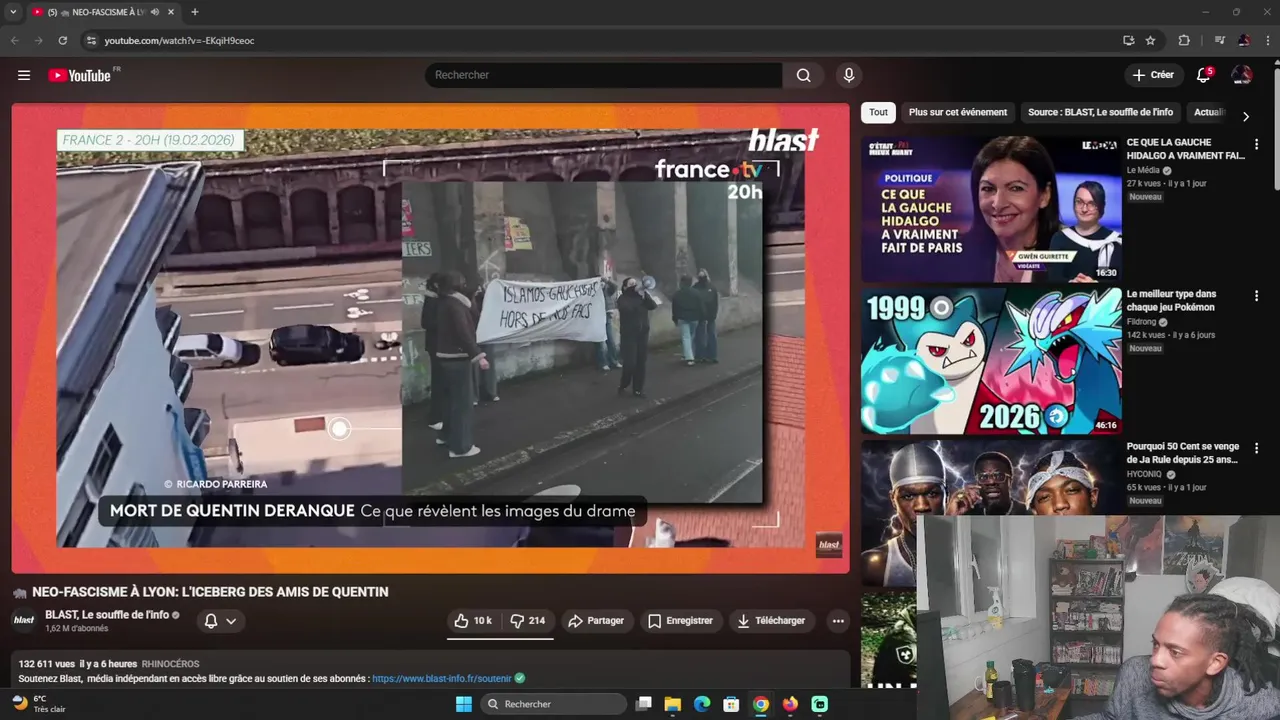Image resolution: width=1280 pixels, height=720 pixels.
Task: Install app icon in the address bar
Action: 1128,40
